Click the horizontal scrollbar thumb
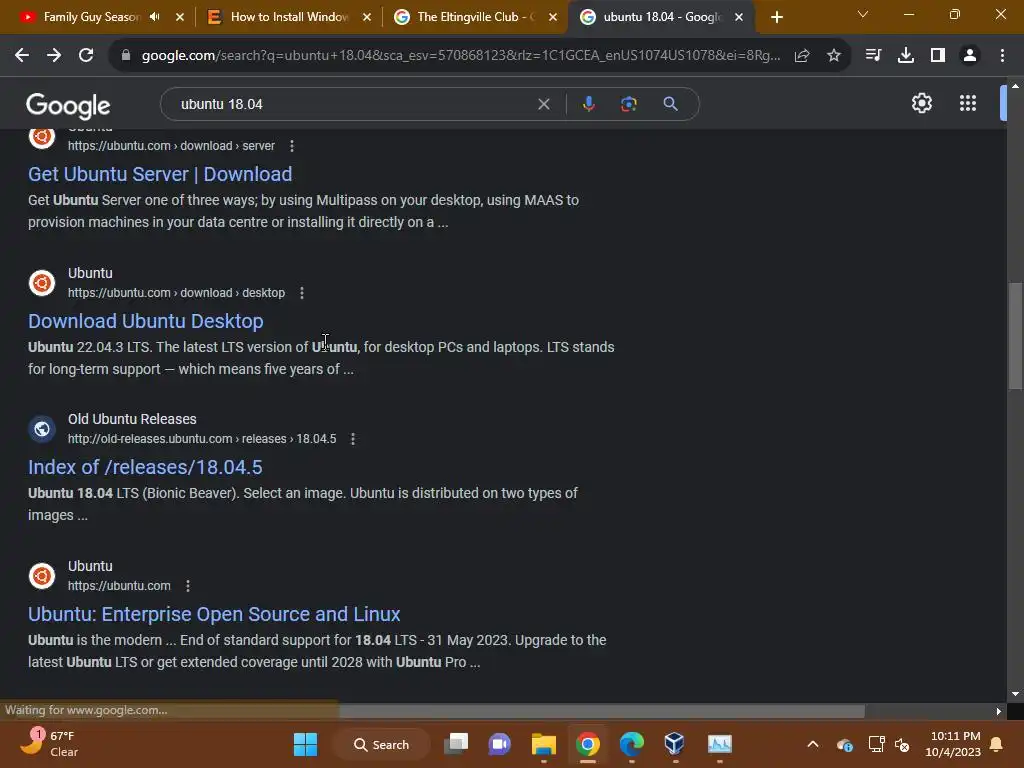 coord(601,711)
